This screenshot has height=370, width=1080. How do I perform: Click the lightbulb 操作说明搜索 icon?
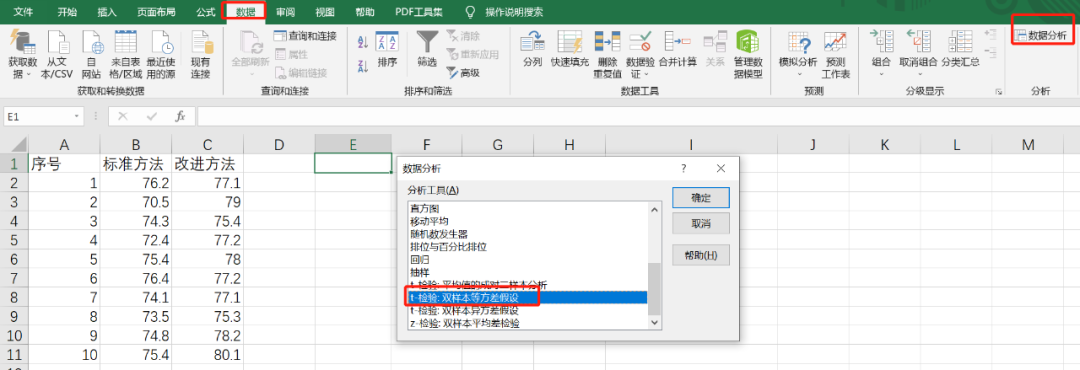[x=470, y=12]
